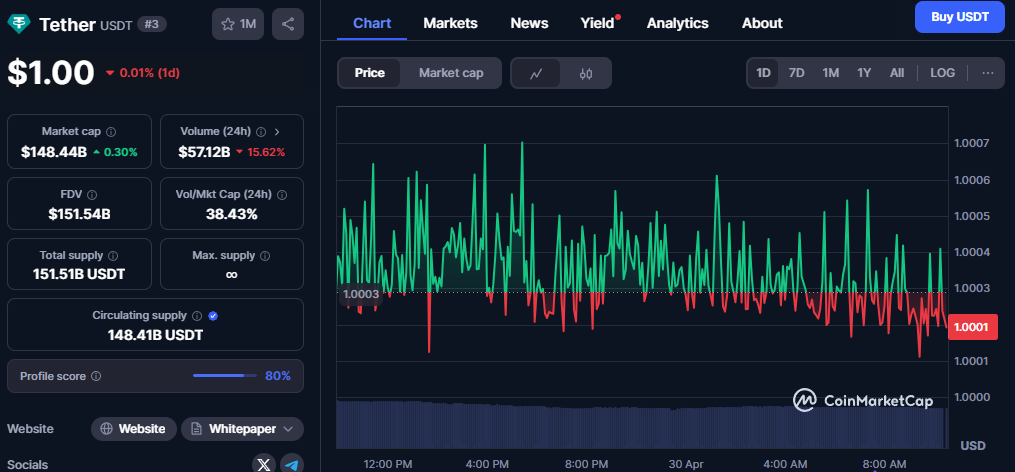1015x472 pixels.
Task: Open the Tether Website link
Action: pyautogui.click(x=134, y=429)
